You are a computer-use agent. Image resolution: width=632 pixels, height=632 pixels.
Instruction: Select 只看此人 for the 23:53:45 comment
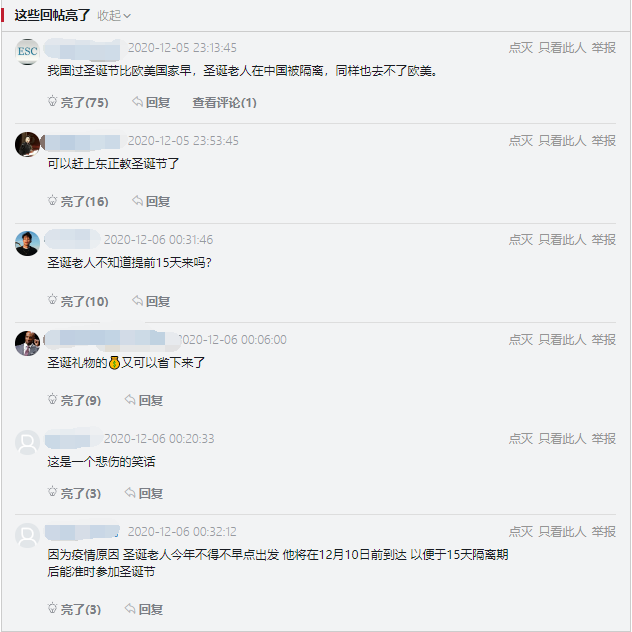562,141
